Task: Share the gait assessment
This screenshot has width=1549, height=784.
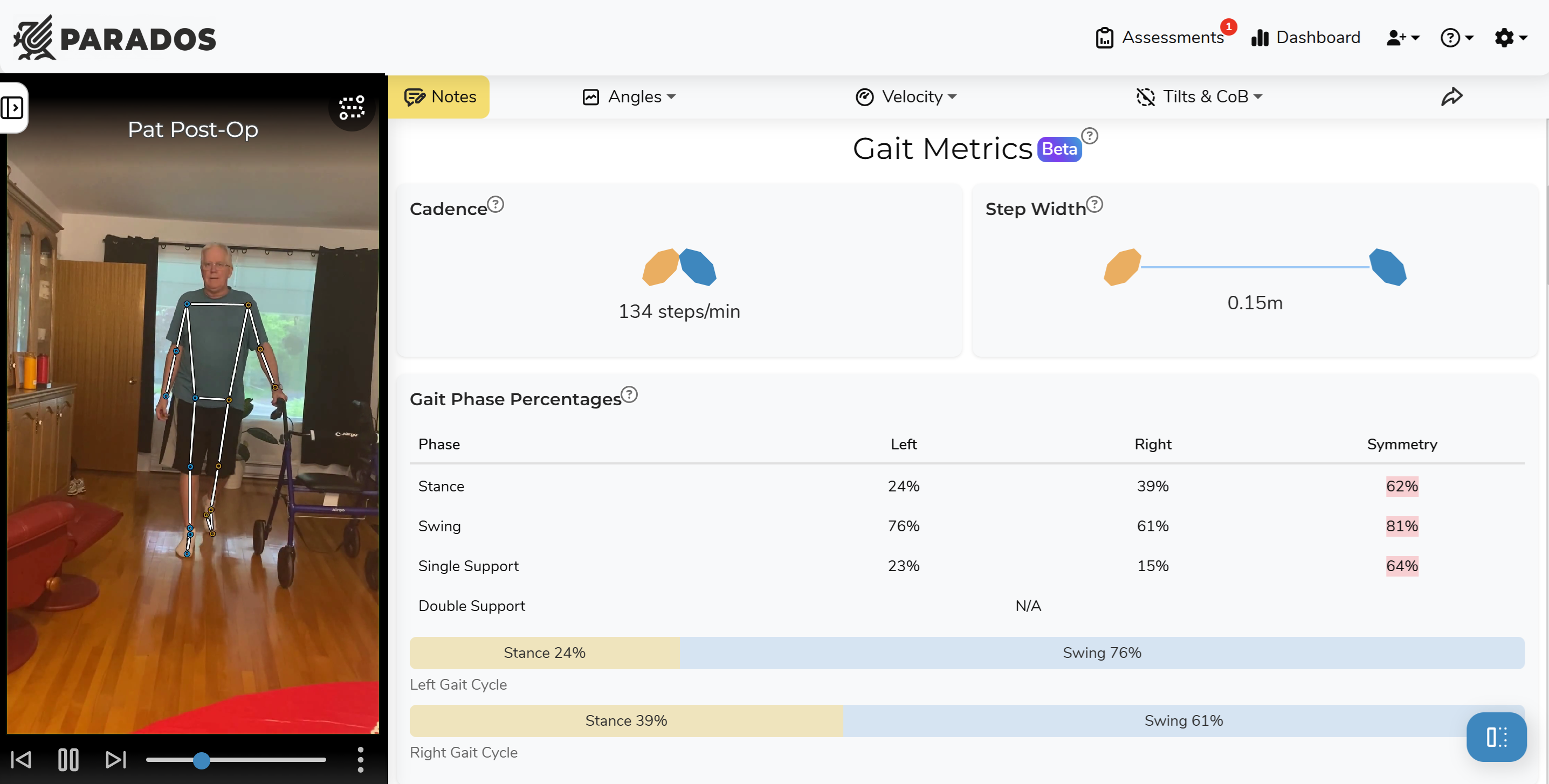Action: pyautogui.click(x=1452, y=96)
